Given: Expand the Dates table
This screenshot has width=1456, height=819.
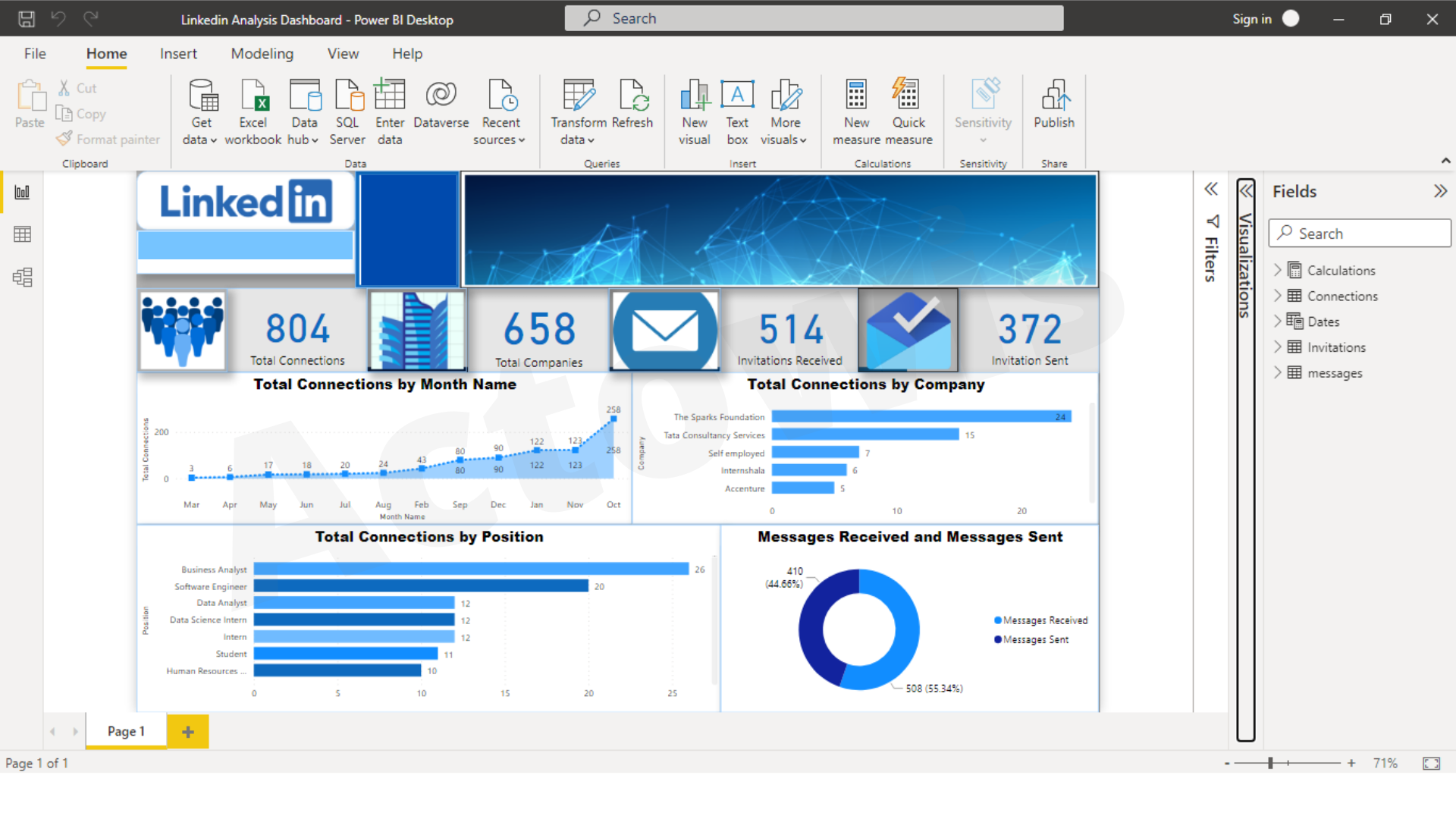Looking at the screenshot, I should click(1278, 321).
